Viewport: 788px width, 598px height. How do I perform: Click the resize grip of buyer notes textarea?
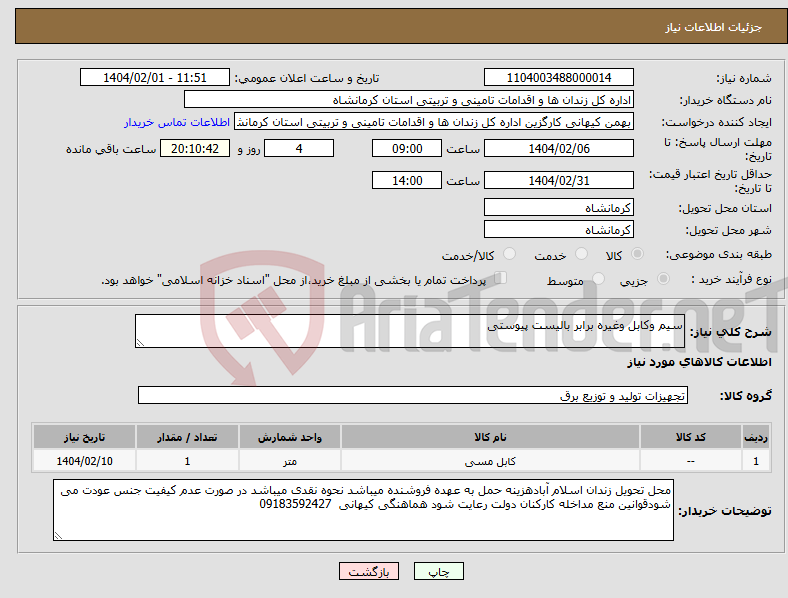(x=58, y=536)
